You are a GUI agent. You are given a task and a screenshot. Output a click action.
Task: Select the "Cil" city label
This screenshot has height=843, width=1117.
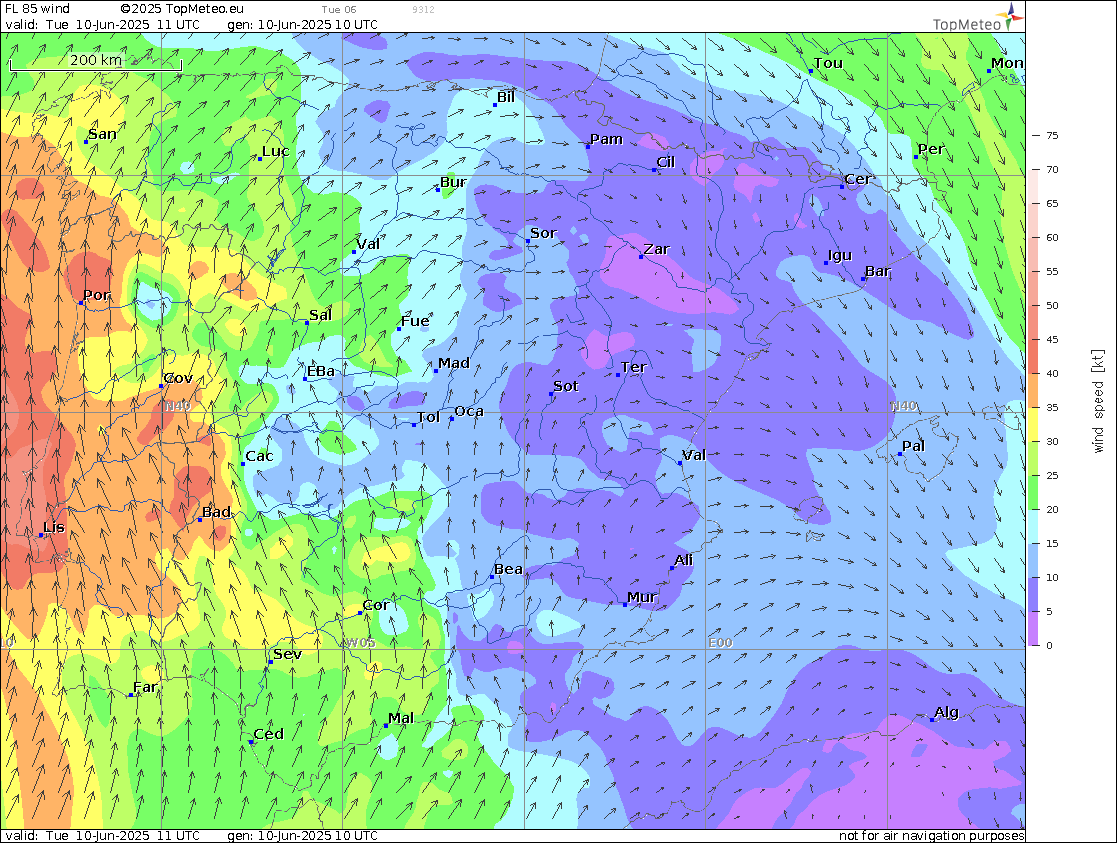pyautogui.click(x=665, y=162)
